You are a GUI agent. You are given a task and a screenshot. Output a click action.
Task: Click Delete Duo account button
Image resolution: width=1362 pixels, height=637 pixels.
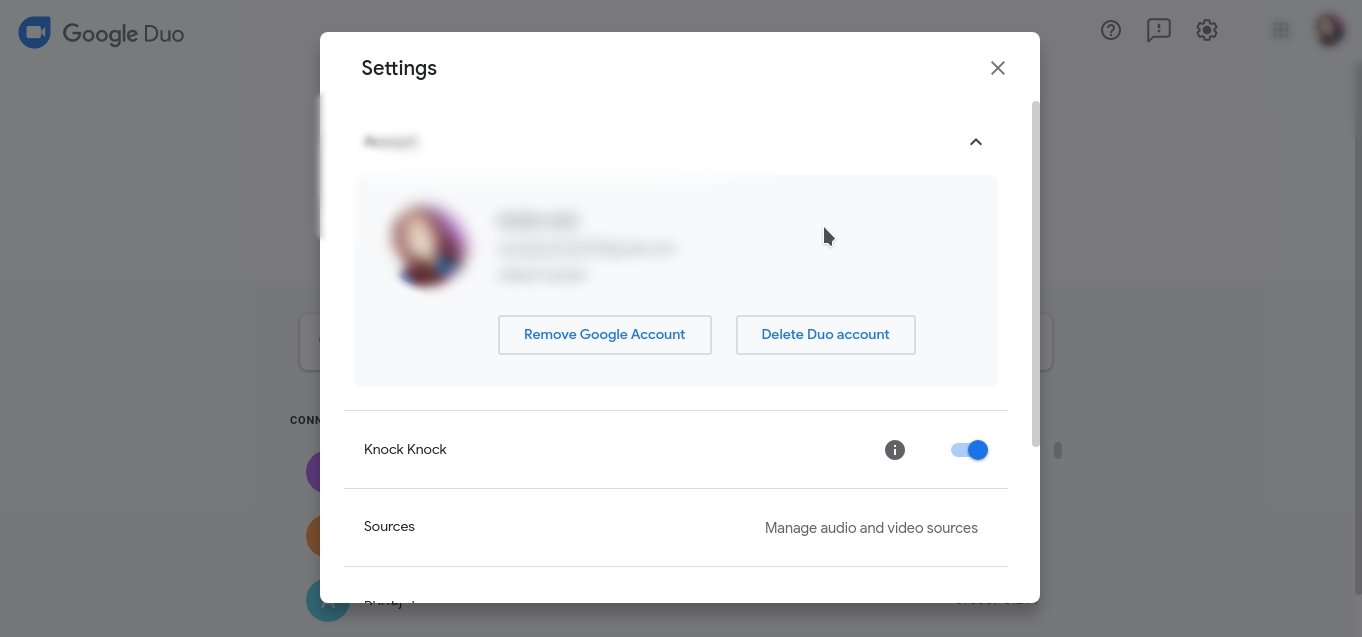[825, 335]
